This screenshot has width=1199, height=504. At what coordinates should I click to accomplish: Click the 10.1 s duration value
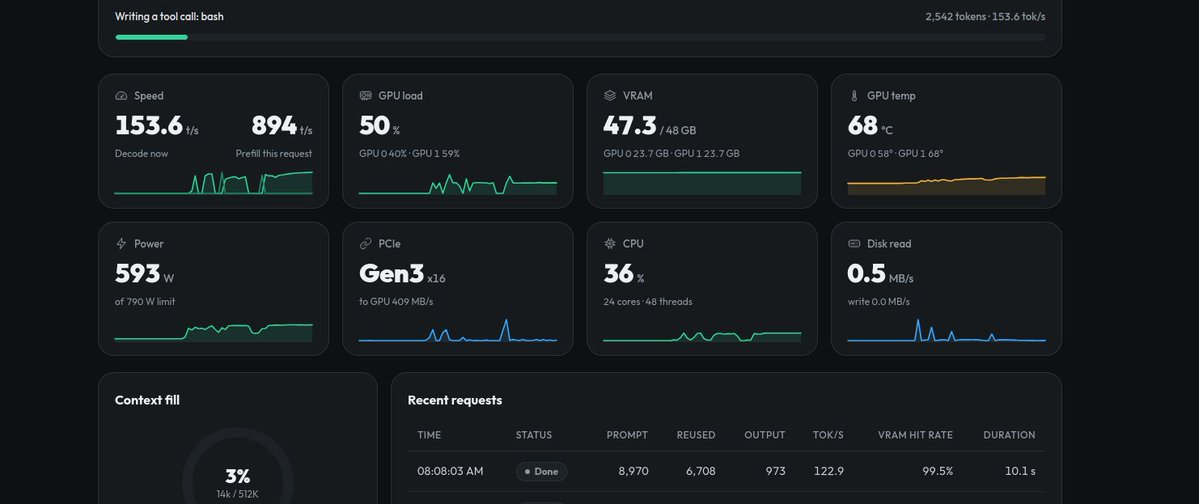[x=1020, y=471]
